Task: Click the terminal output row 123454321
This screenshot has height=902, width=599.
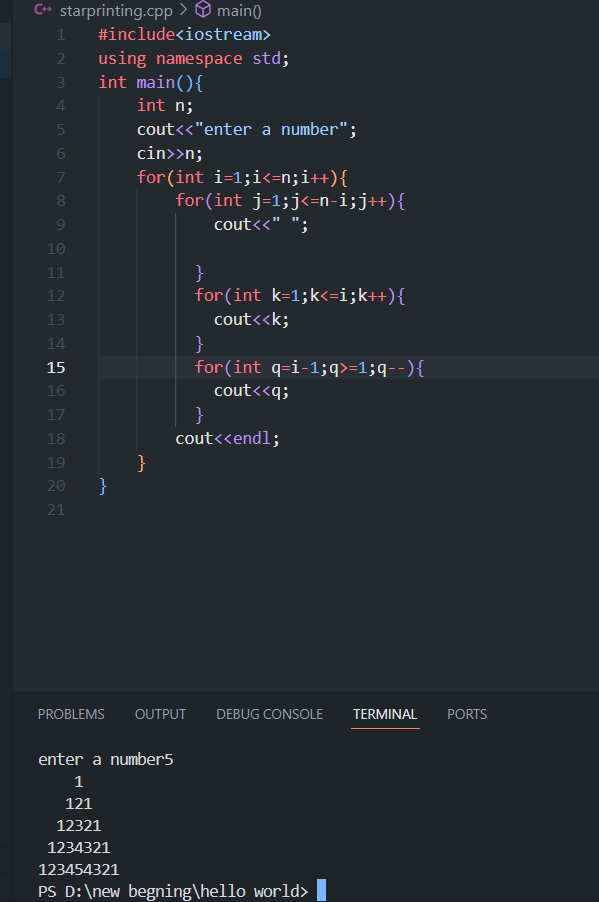Action: (x=78, y=869)
